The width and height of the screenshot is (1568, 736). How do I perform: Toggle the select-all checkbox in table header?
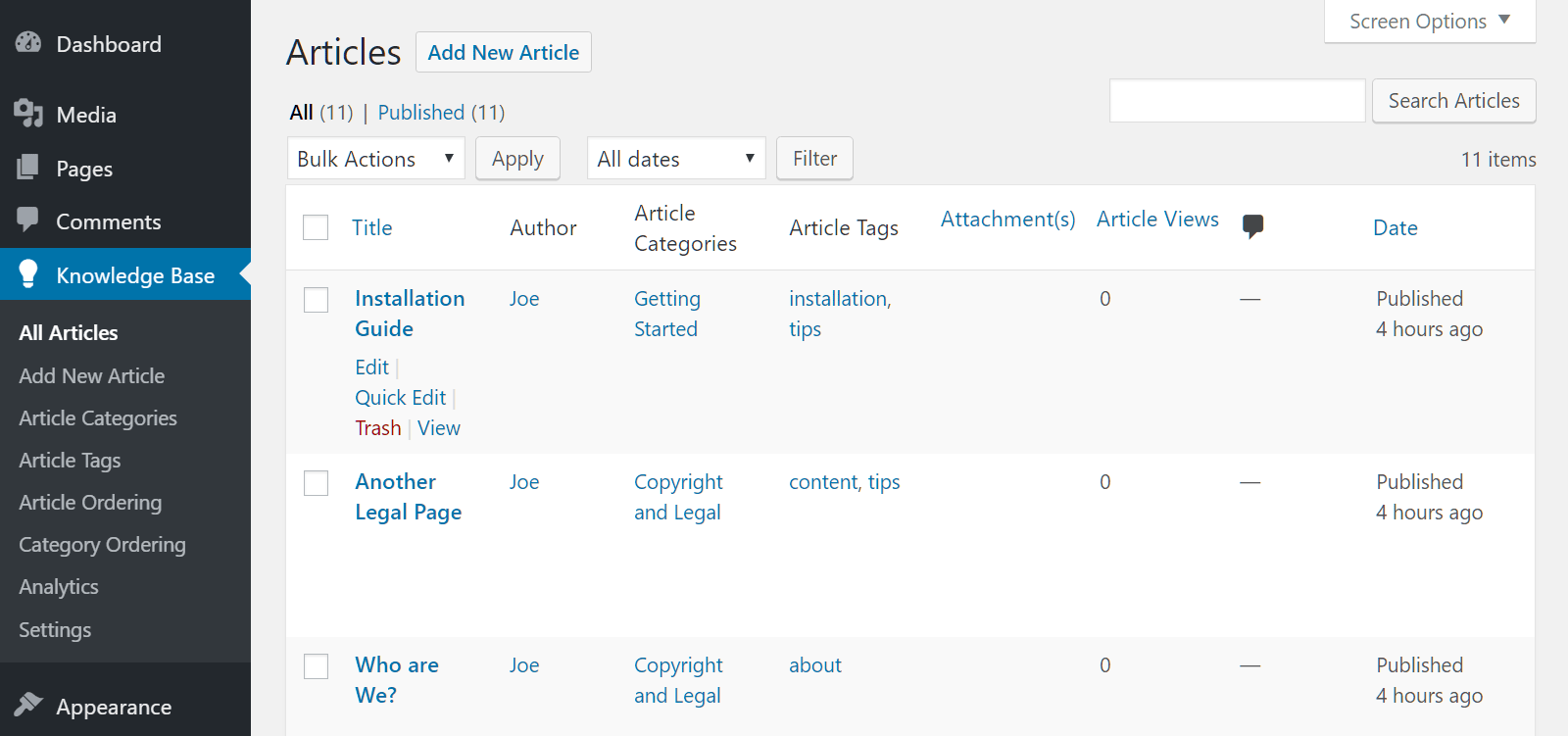point(316,227)
